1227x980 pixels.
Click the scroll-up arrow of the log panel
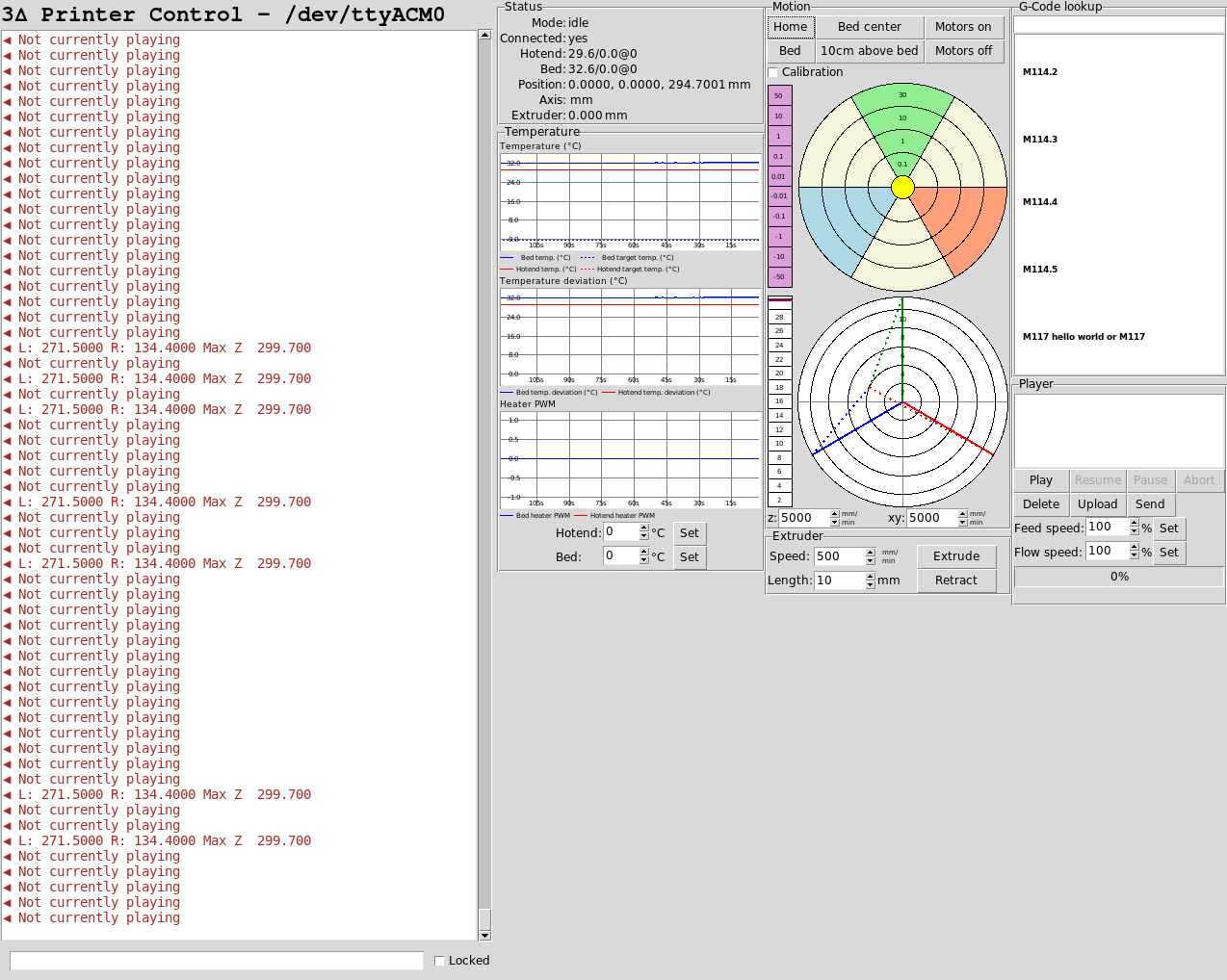(484, 35)
